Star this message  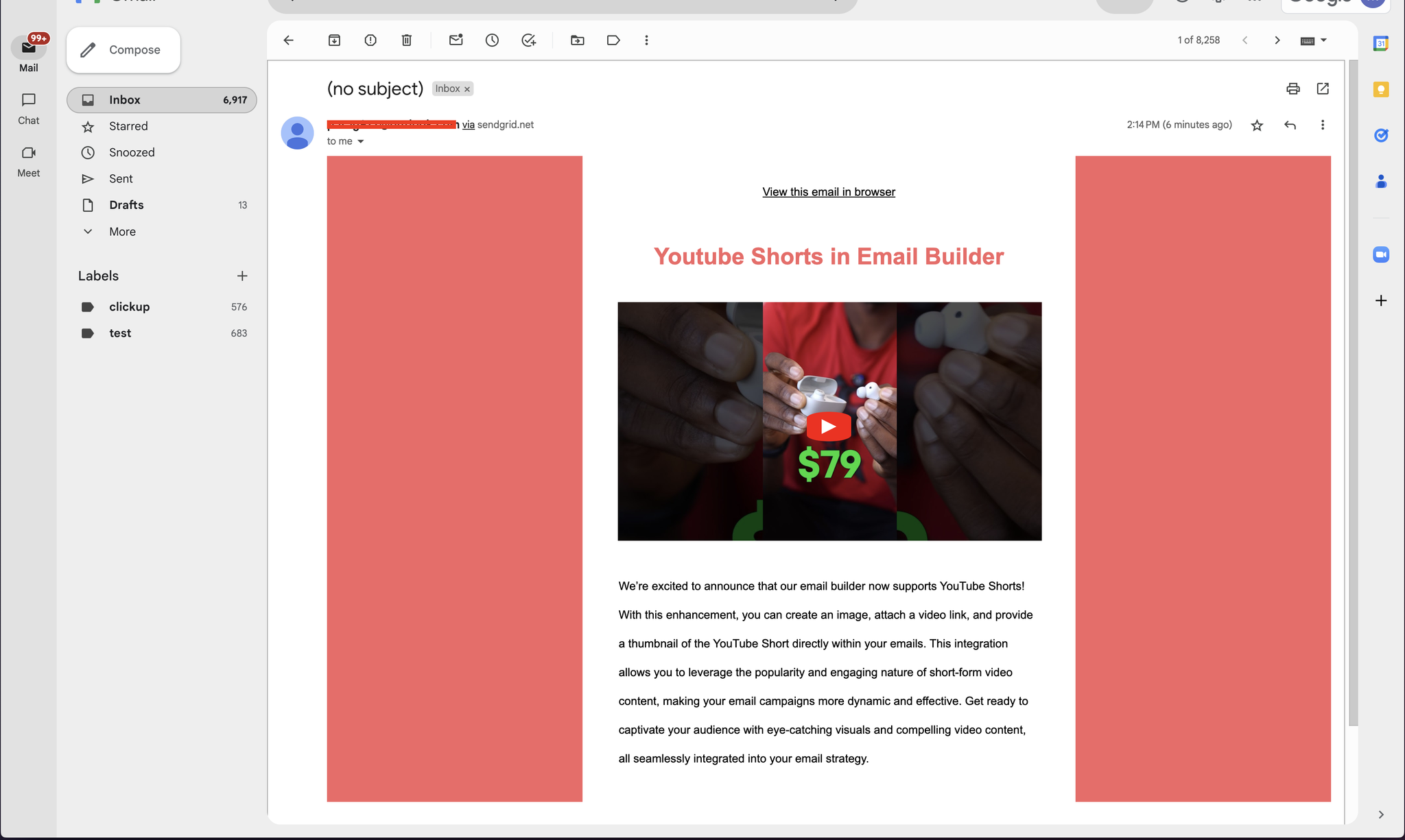[1257, 125]
